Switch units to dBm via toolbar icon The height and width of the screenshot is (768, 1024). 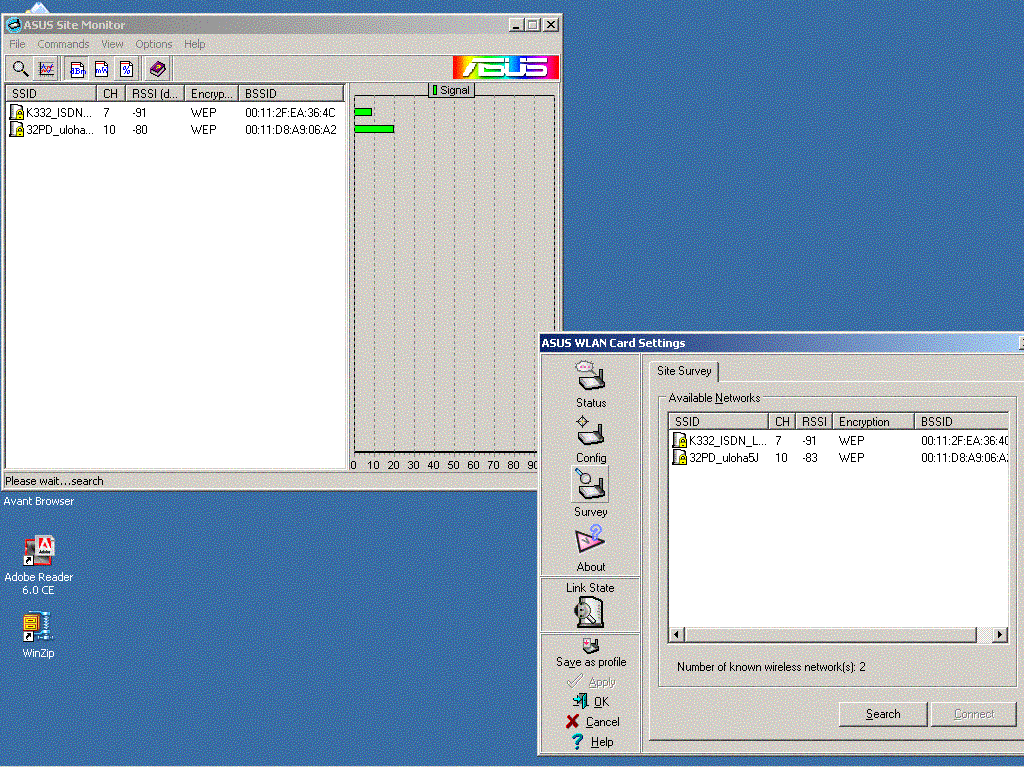pyautogui.click(x=77, y=68)
